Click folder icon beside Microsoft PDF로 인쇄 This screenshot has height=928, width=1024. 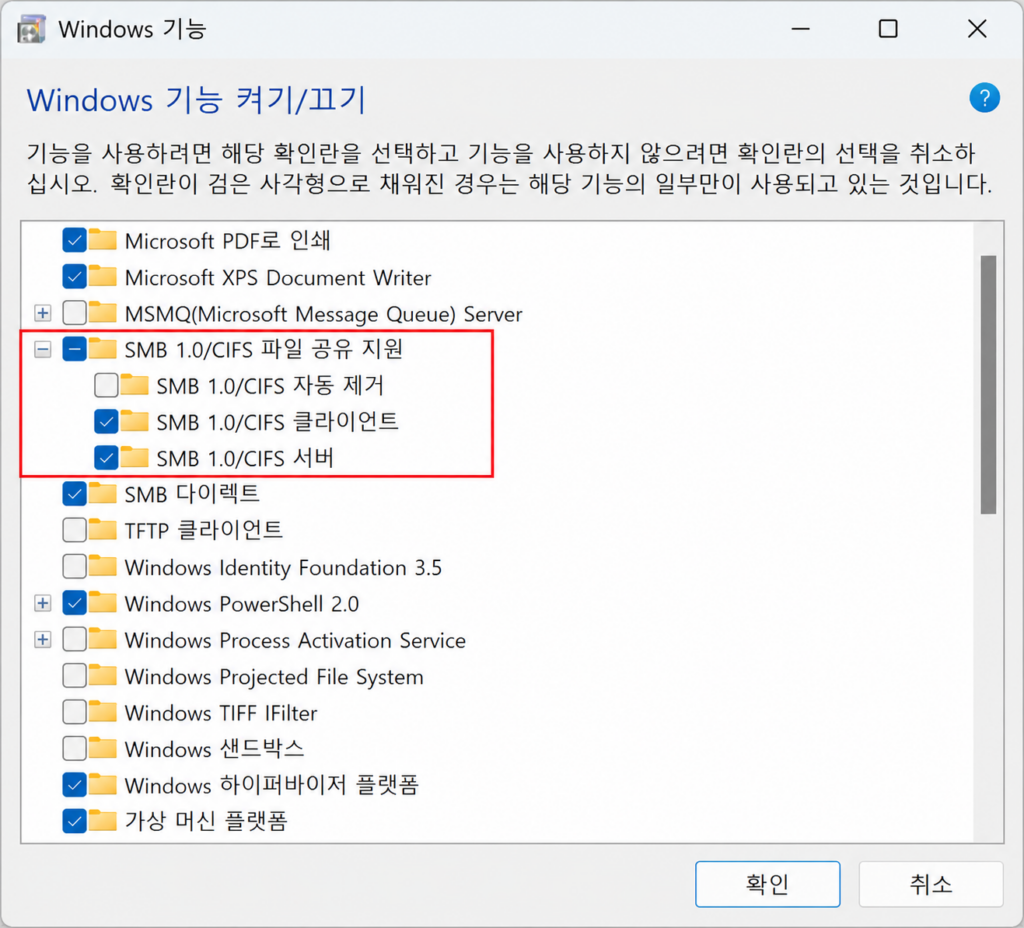[103, 240]
